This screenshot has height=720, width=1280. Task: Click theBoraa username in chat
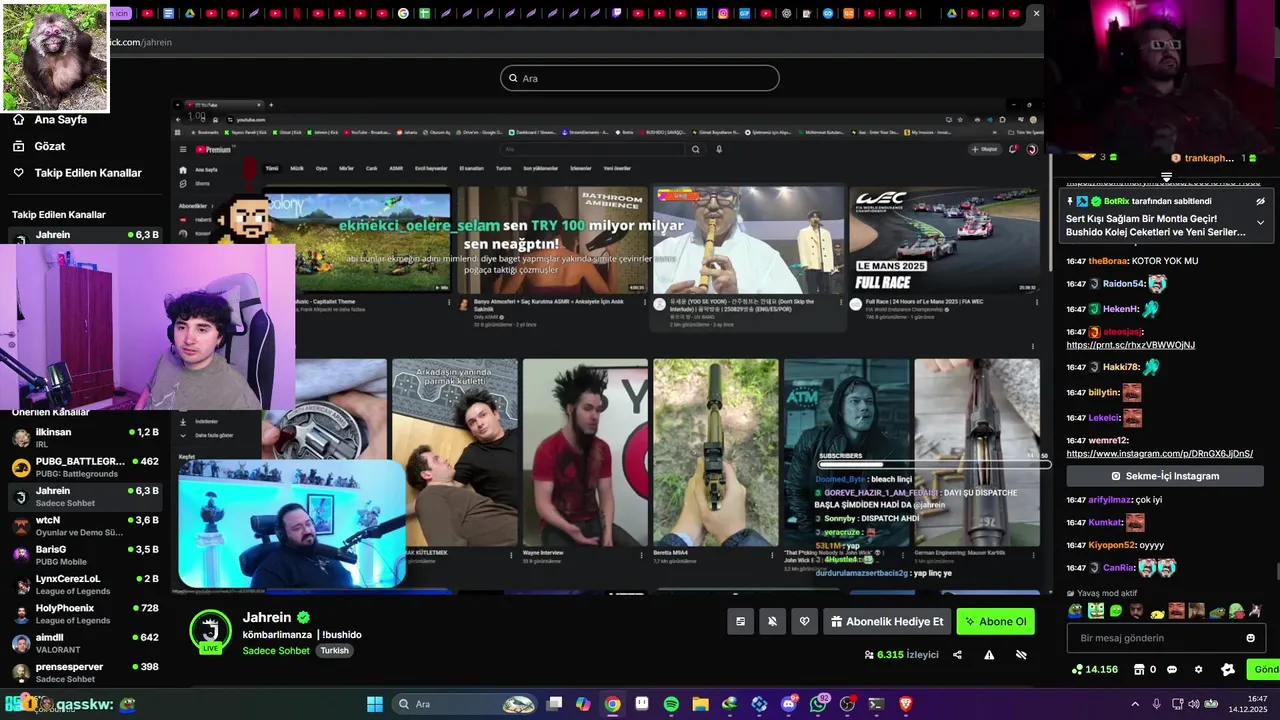pos(1108,261)
